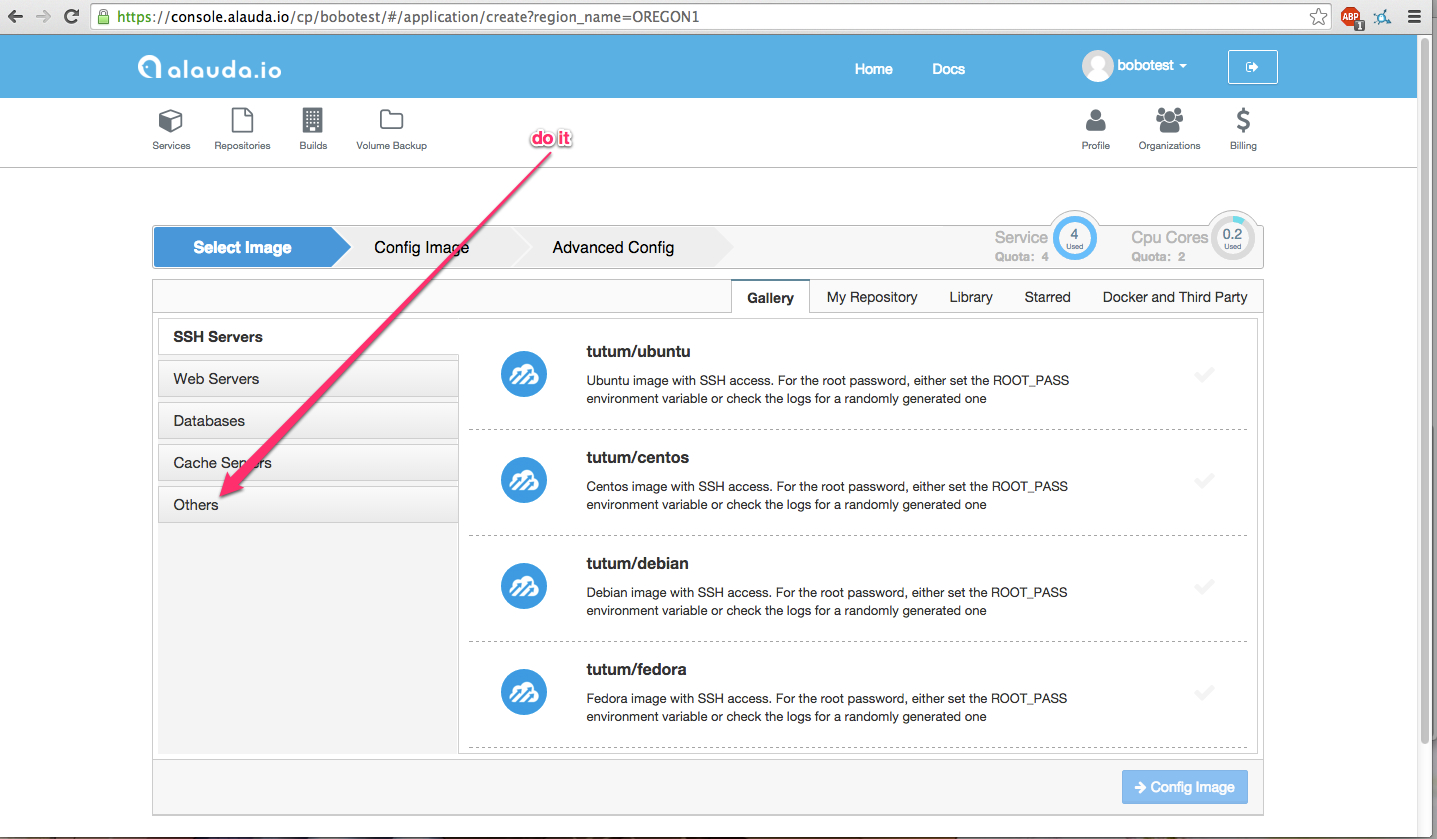Image resolution: width=1437 pixels, height=839 pixels.
Task: Reload the page with refresh icon
Action: tap(71, 17)
